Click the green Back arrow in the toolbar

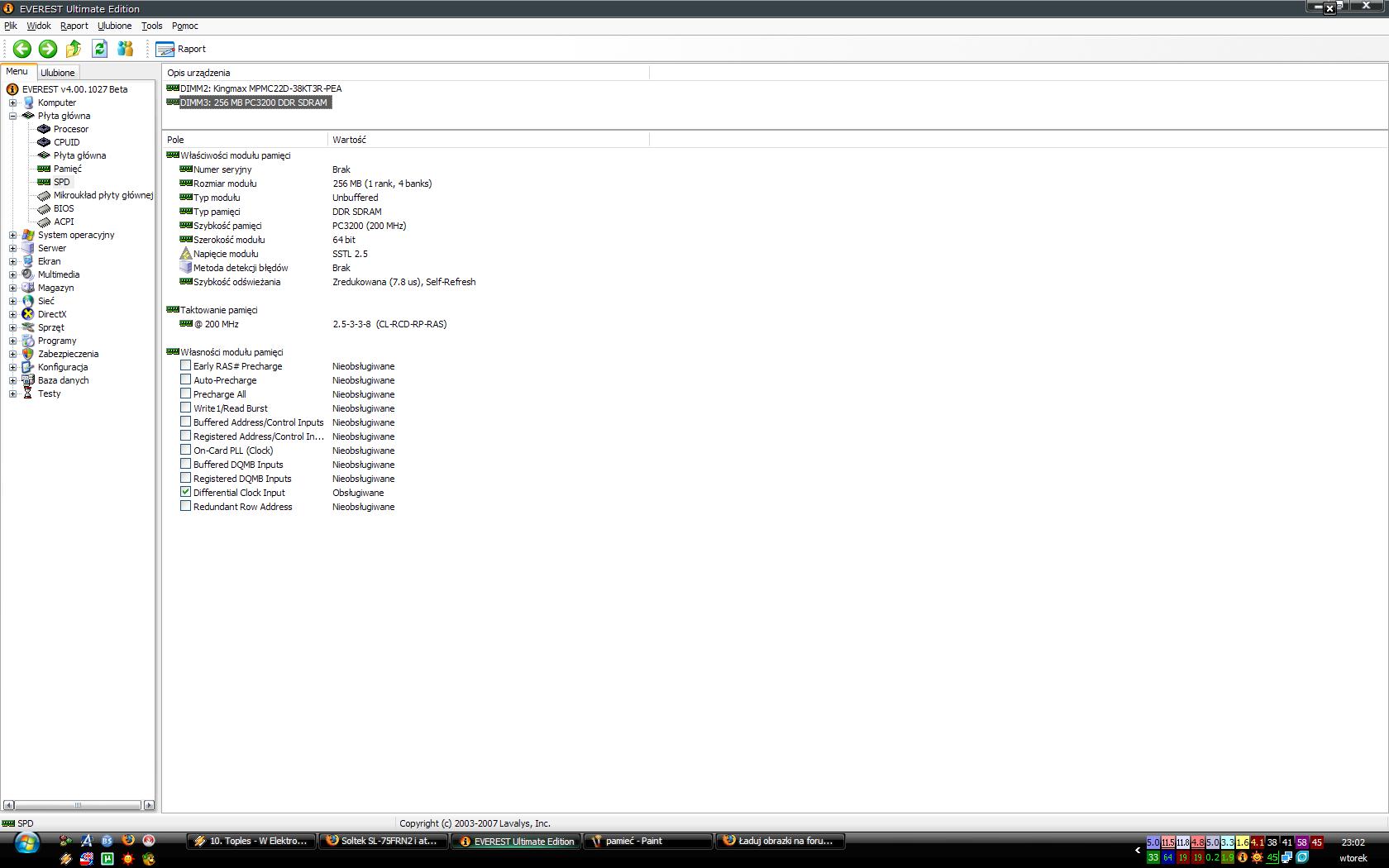pyautogui.click(x=22, y=49)
